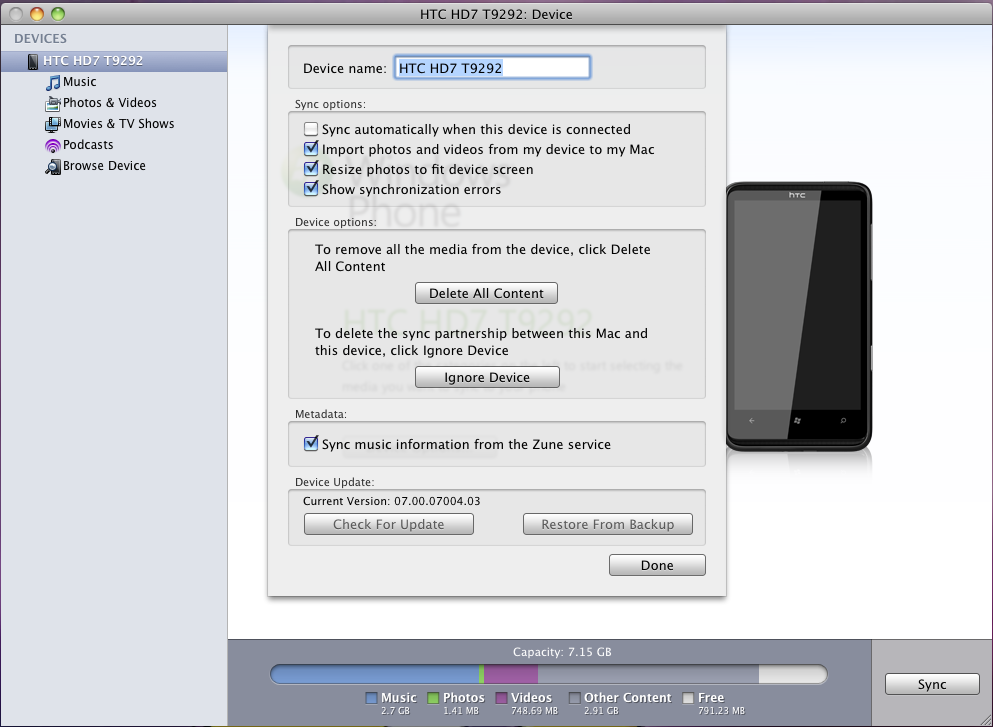Click the Browse Device magnifier icon

pyautogui.click(x=53, y=166)
